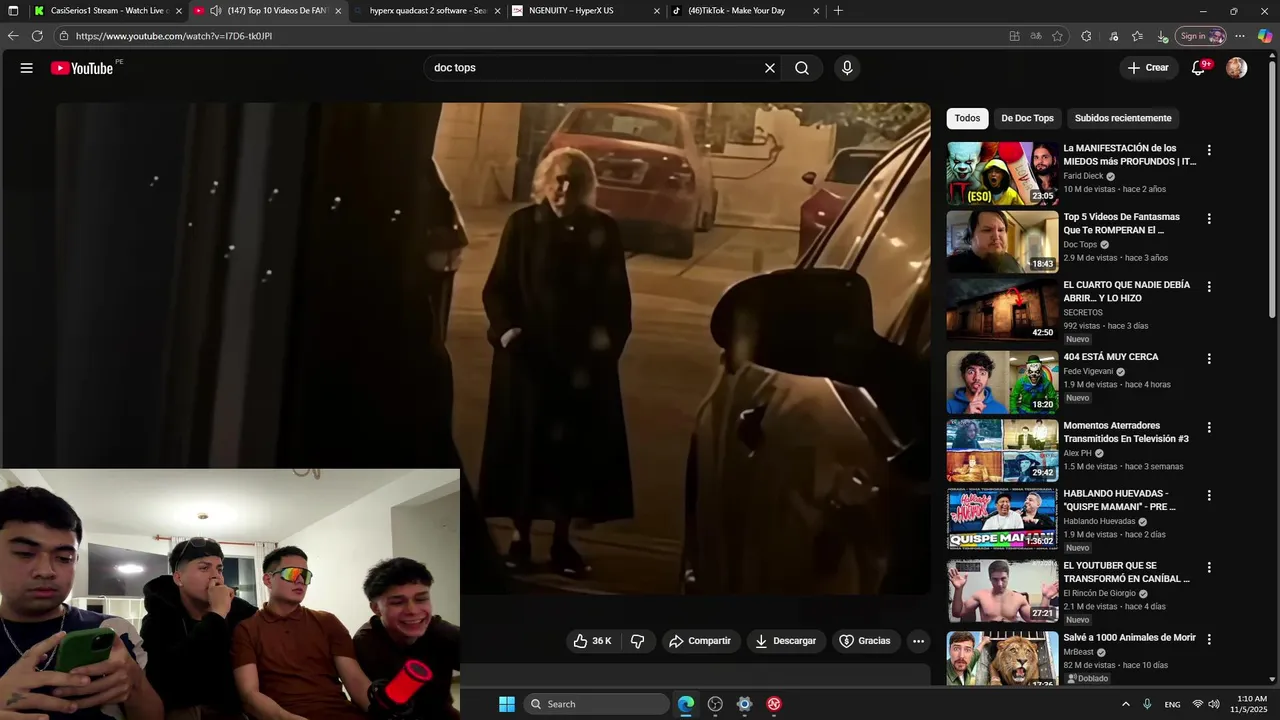Open a new browser tab
1280x720 pixels.
pyautogui.click(x=838, y=11)
